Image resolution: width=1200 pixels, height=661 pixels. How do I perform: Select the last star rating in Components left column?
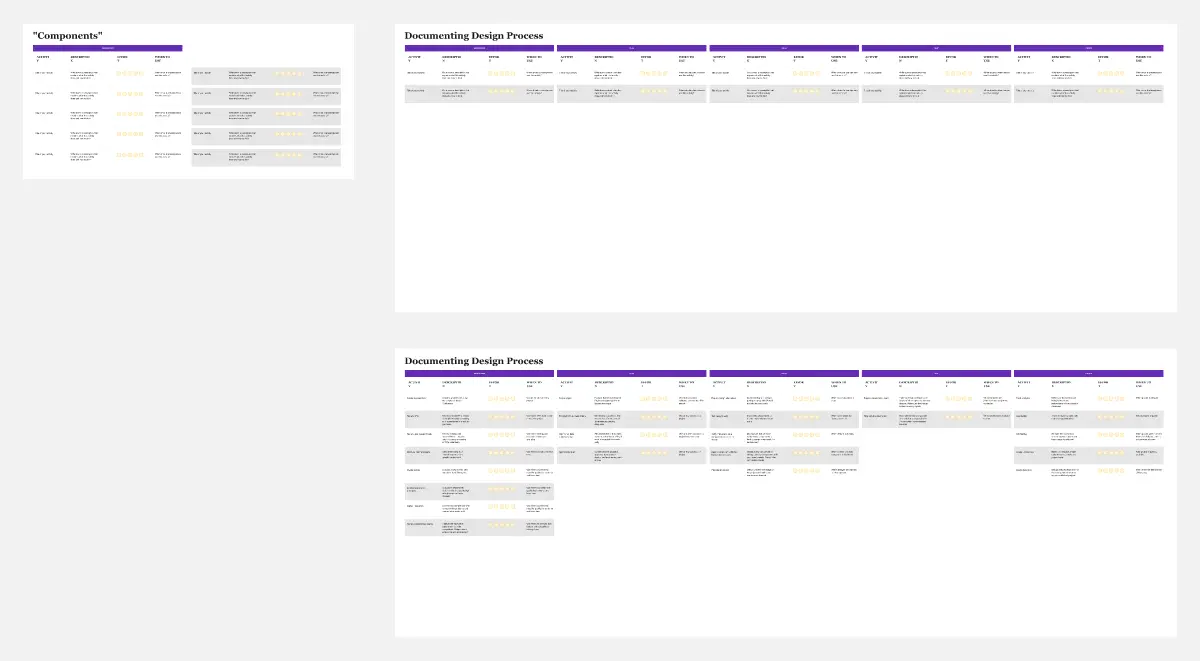[129, 156]
